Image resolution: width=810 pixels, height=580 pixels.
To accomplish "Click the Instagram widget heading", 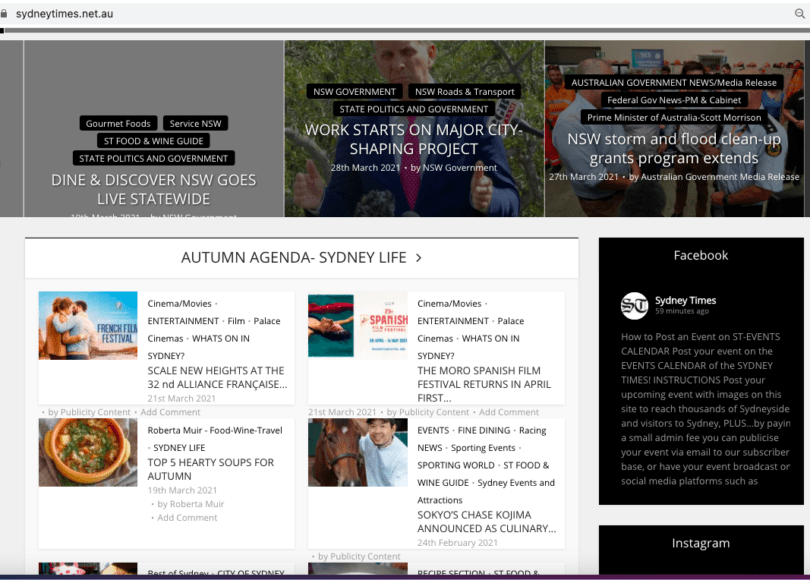I will pyautogui.click(x=701, y=543).
